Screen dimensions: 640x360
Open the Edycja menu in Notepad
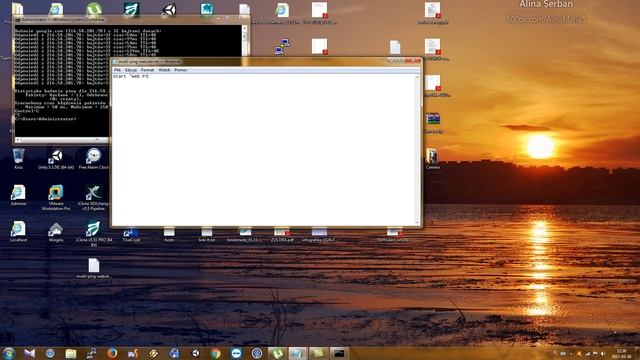tap(131, 70)
